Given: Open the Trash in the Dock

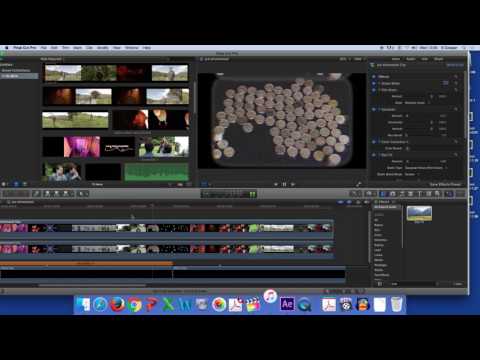Looking at the screenshot, I should 397,304.
